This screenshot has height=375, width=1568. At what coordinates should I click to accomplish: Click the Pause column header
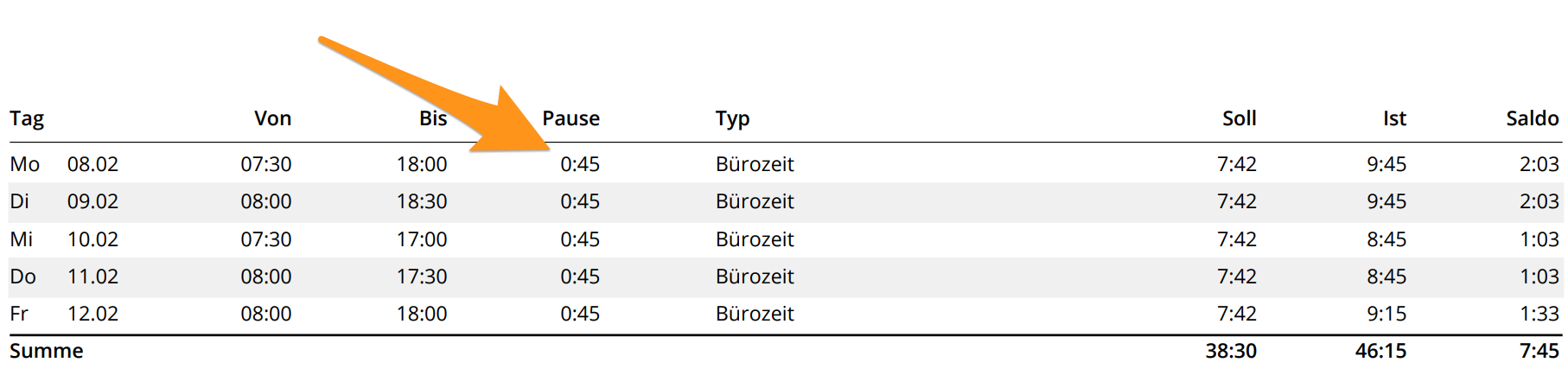click(x=570, y=118)
